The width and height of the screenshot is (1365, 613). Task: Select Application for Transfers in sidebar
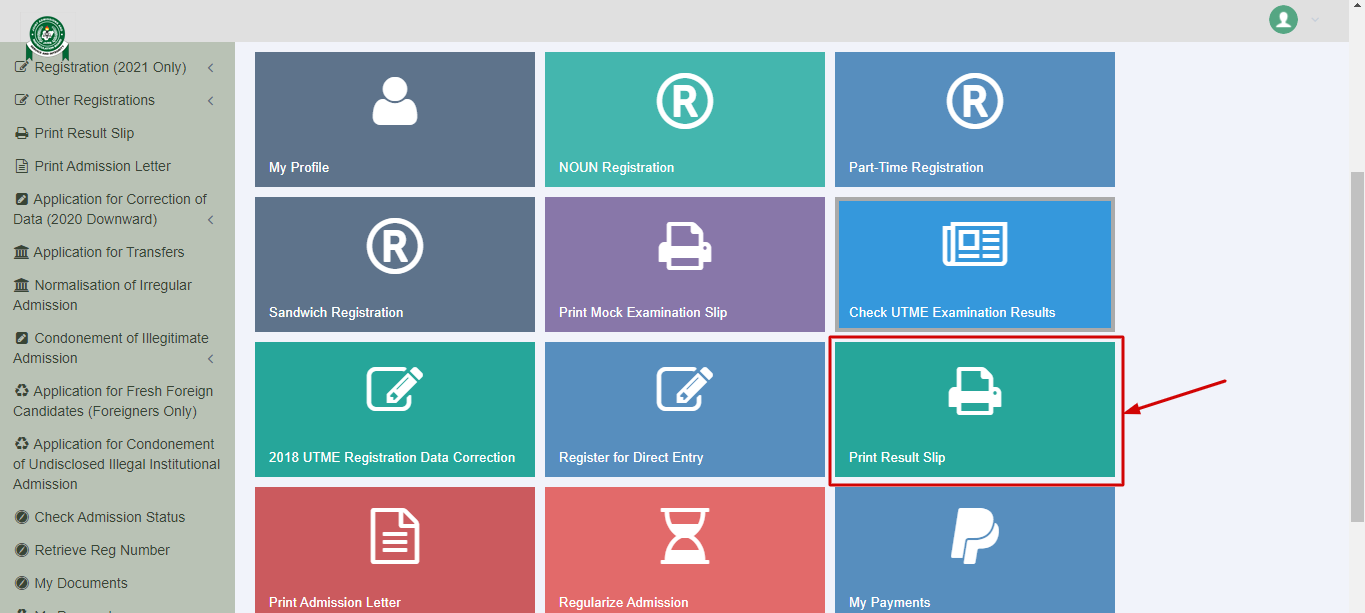(x=108, y=252)
